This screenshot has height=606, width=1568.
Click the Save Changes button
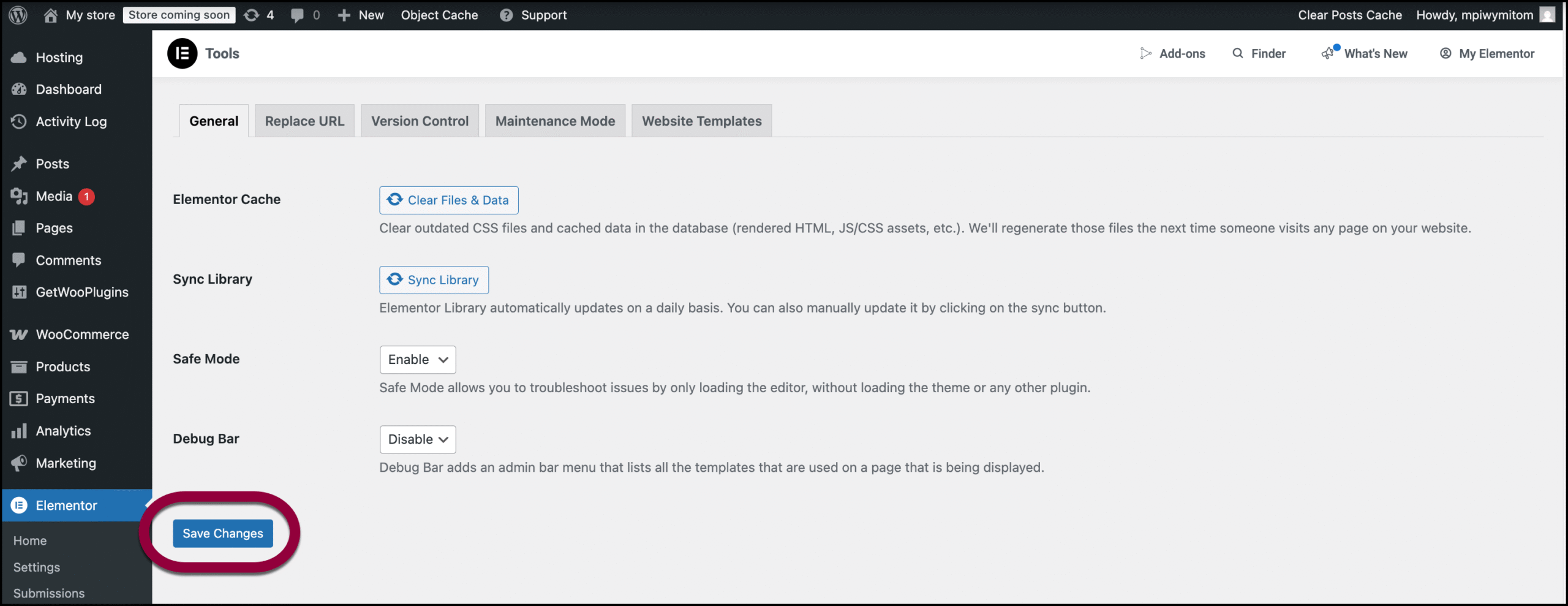pos(223,533)
